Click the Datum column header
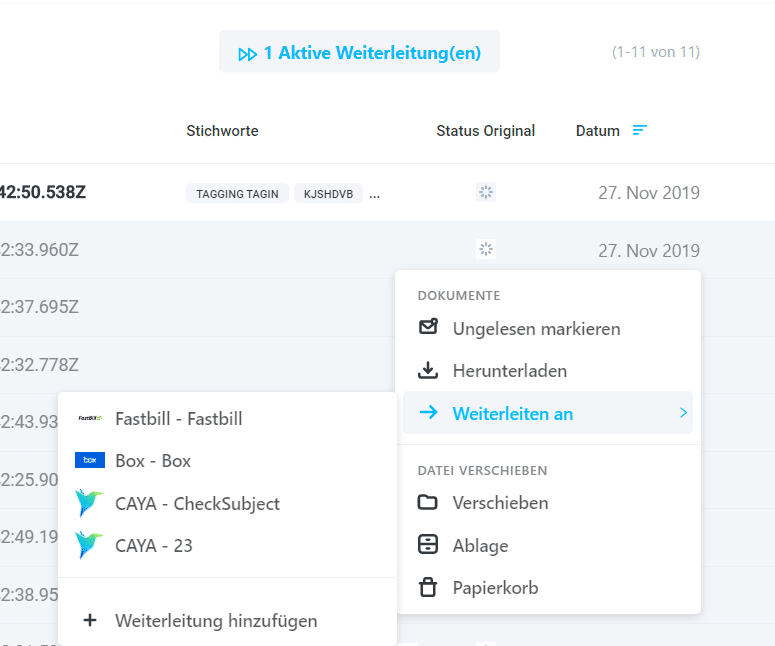Viewport: 775px width, 646px height. (x=598, y=130)
